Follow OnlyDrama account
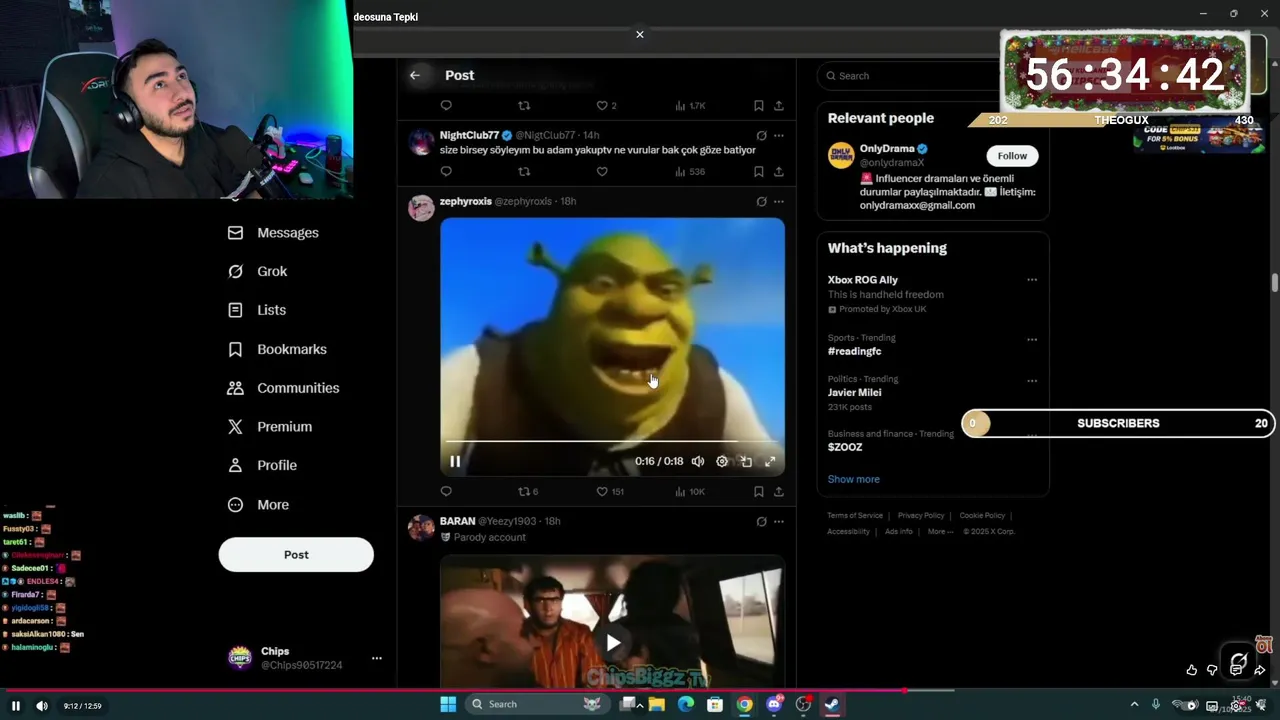The image size is (1280, 720). 1012,156
